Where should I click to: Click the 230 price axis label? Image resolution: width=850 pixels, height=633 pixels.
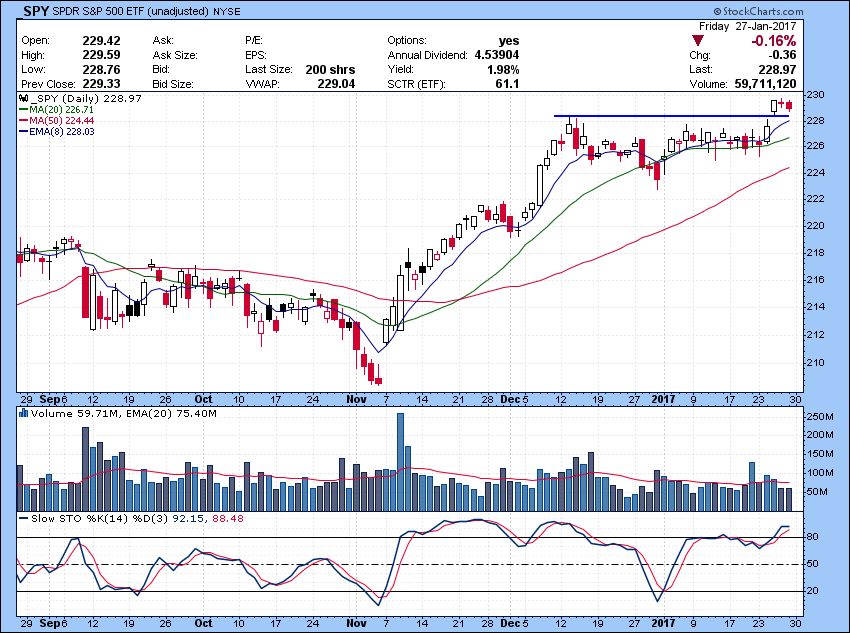click(x=815, y=95)
